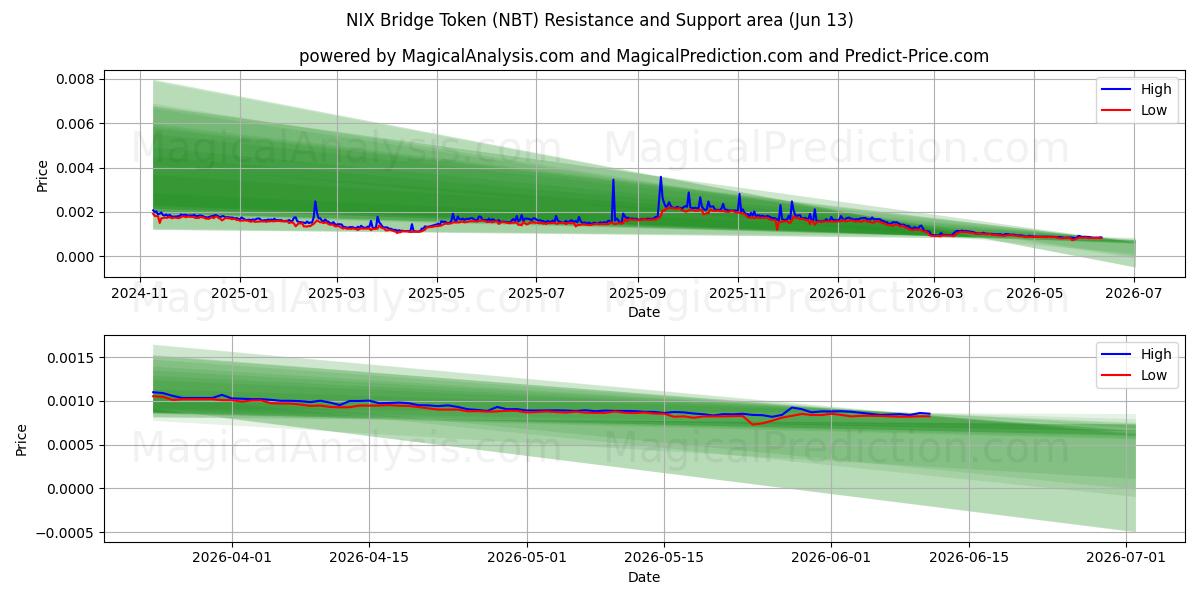Click the 'Date' axis label under top chart
The width and height of the screenshot is (1200, 600).
[x=644, y=312]
